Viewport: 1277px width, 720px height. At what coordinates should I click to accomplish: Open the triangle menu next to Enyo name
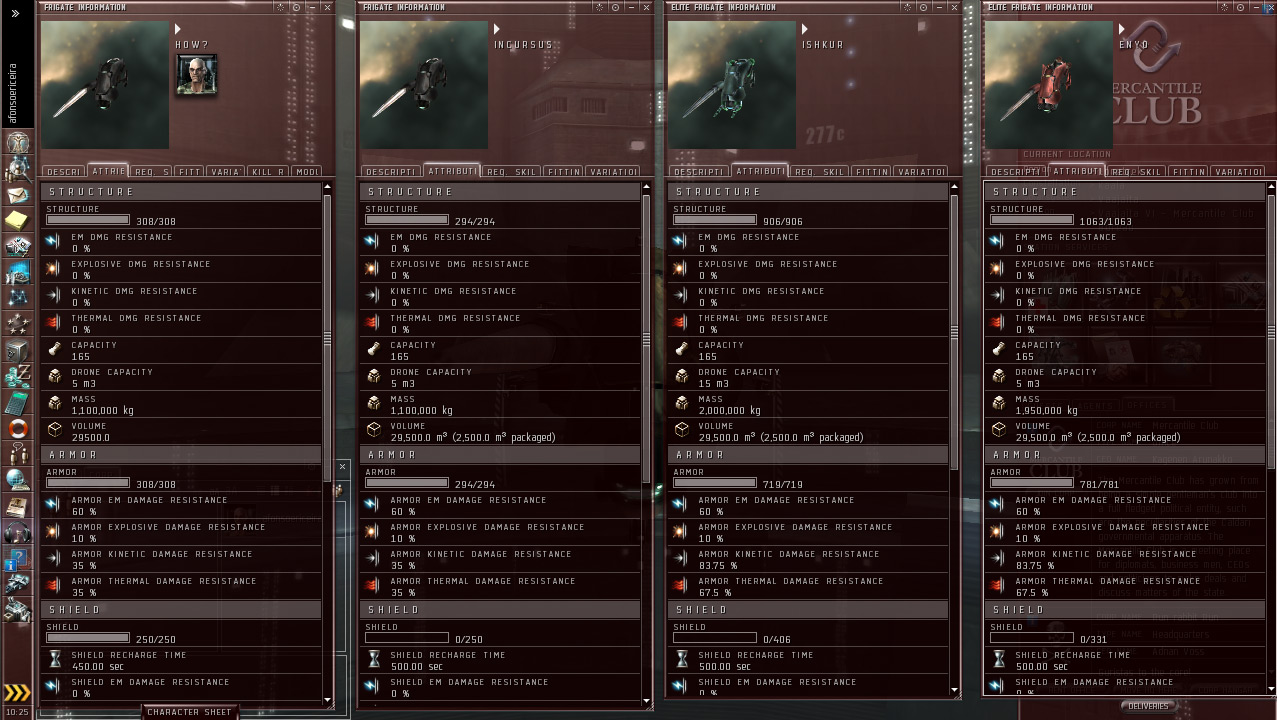coord(1122,29)
